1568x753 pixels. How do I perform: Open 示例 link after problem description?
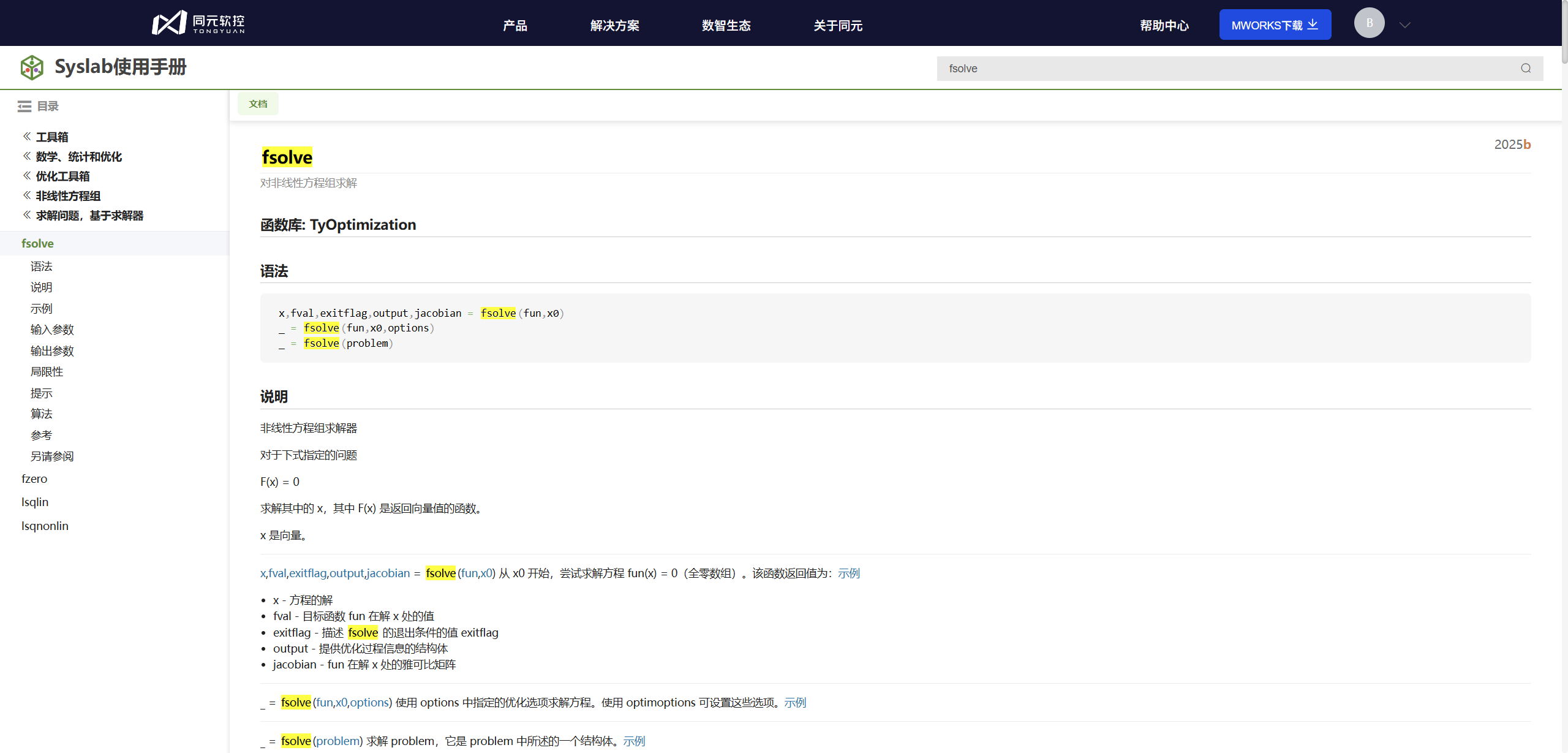(634, 741)
